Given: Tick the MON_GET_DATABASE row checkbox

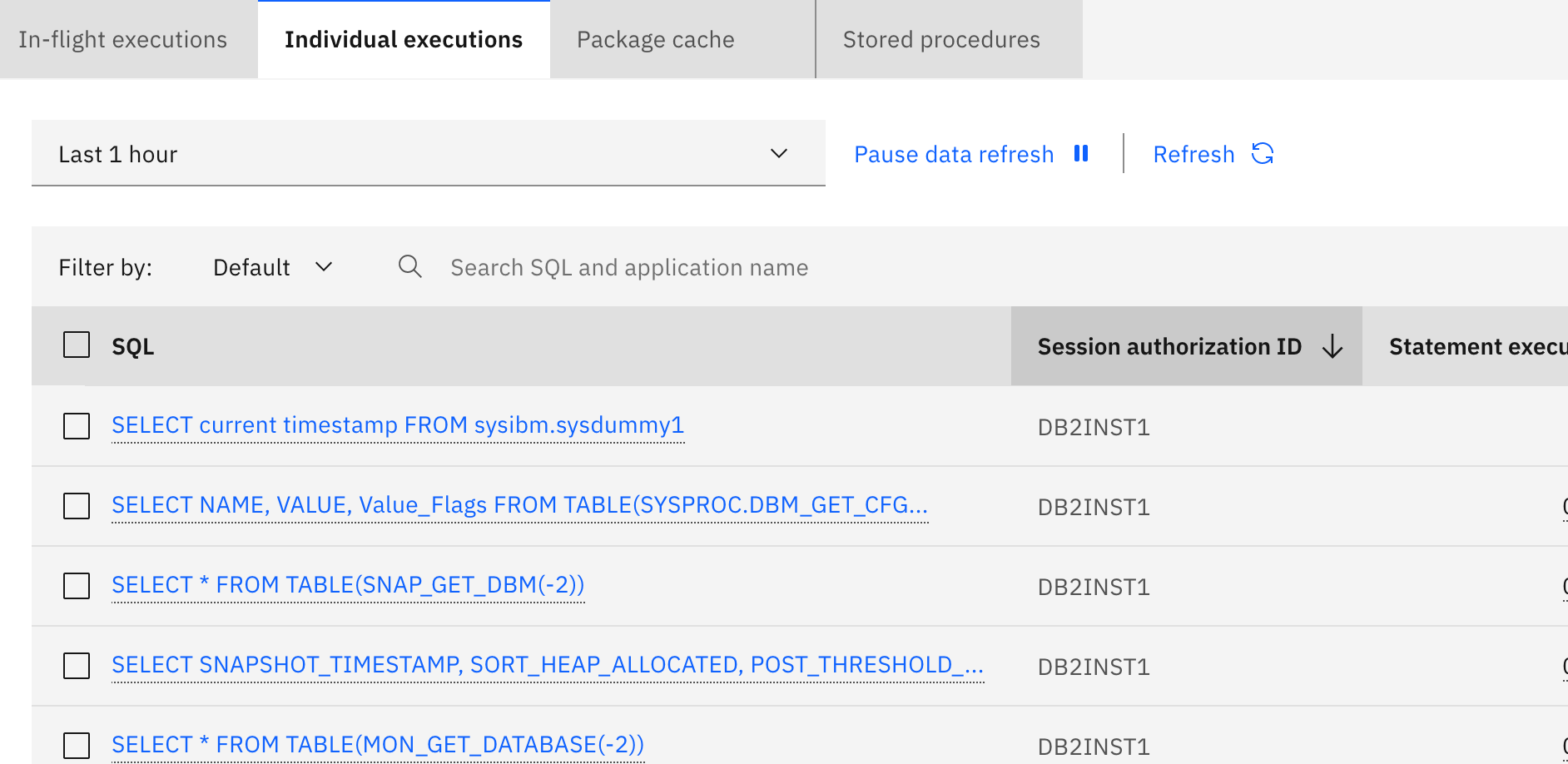Looking at the screenshot, I should (x=77, y=746).
